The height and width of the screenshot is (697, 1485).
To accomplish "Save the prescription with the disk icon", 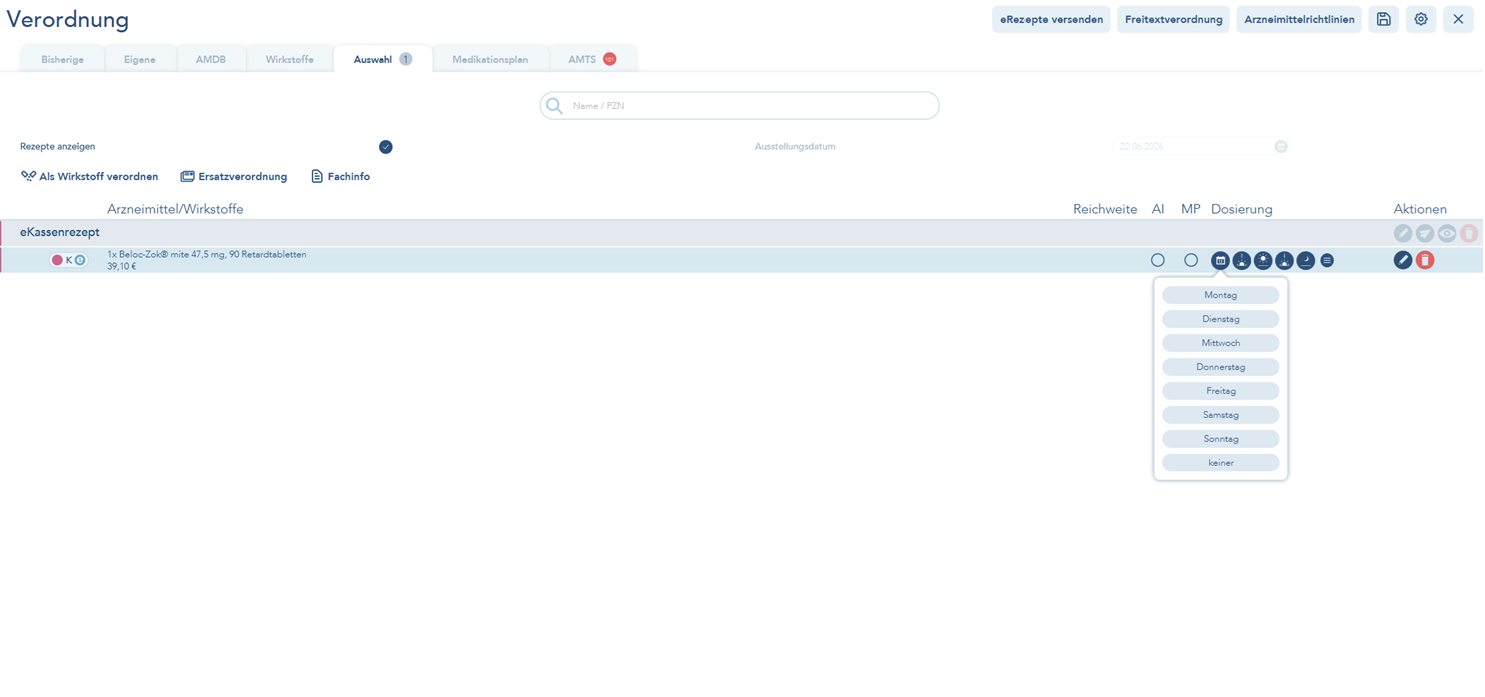I will 1384,19.
